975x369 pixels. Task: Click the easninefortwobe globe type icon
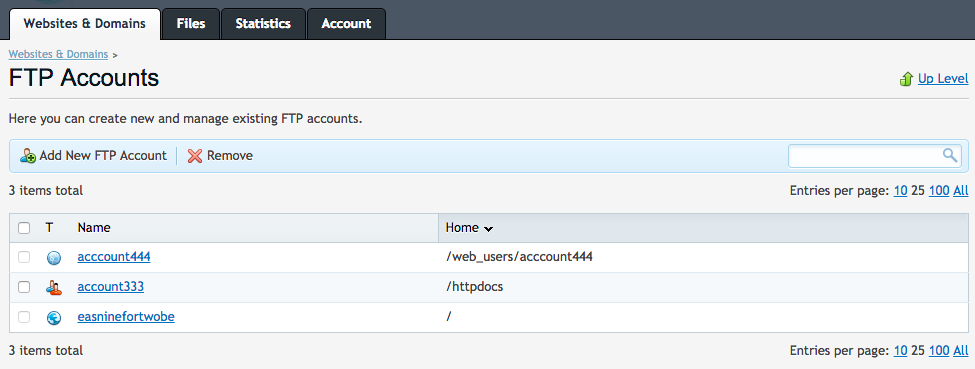coord(54,317)
